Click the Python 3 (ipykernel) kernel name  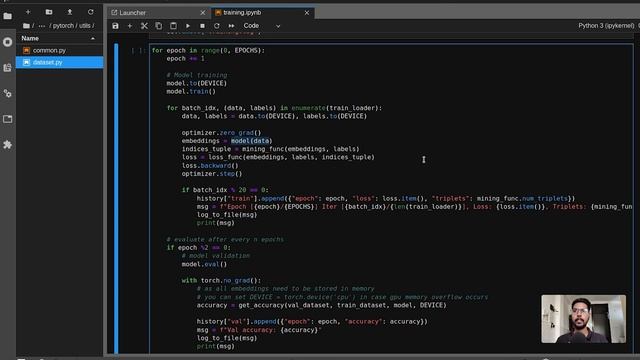tap(606, 26)
